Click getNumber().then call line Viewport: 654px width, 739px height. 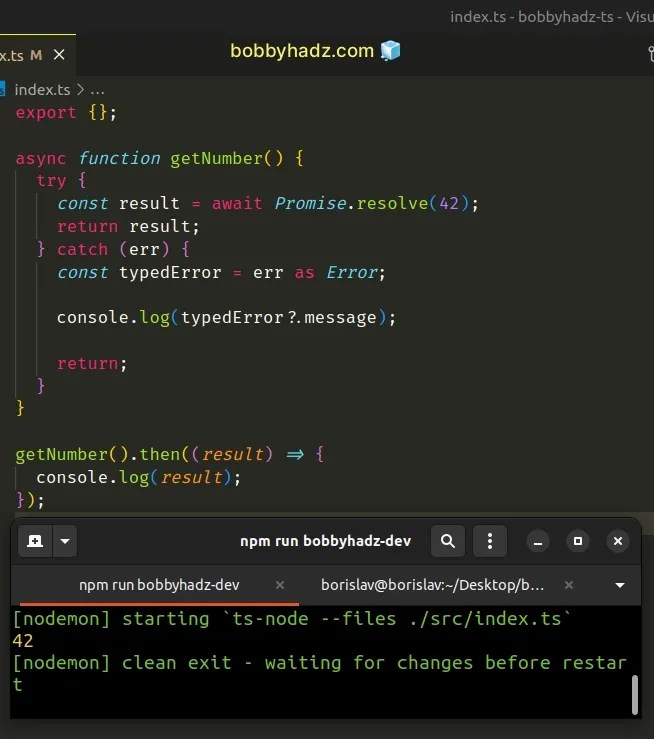coord(170,454)
